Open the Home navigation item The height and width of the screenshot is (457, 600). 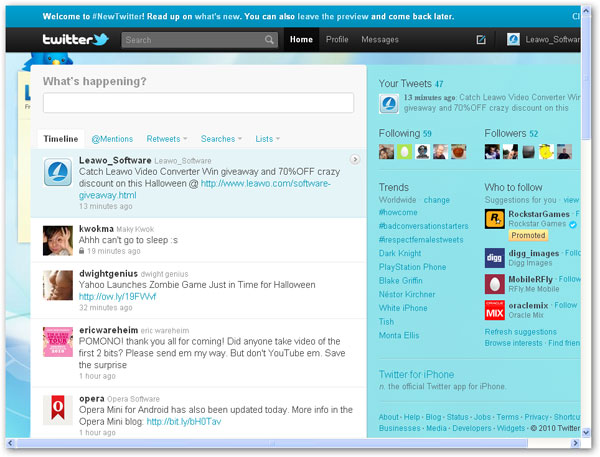(301, 39)
